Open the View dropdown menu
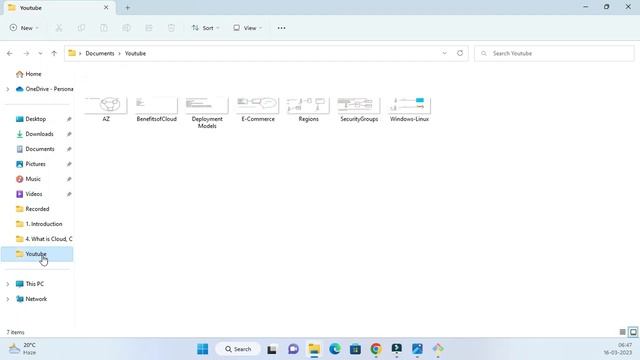This screenshot has height=360, width=640. (247, 28)
